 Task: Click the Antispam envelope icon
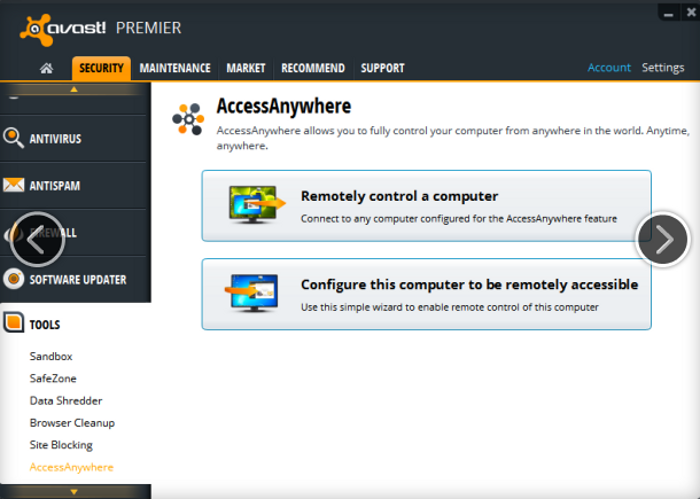tap(13, 185)
